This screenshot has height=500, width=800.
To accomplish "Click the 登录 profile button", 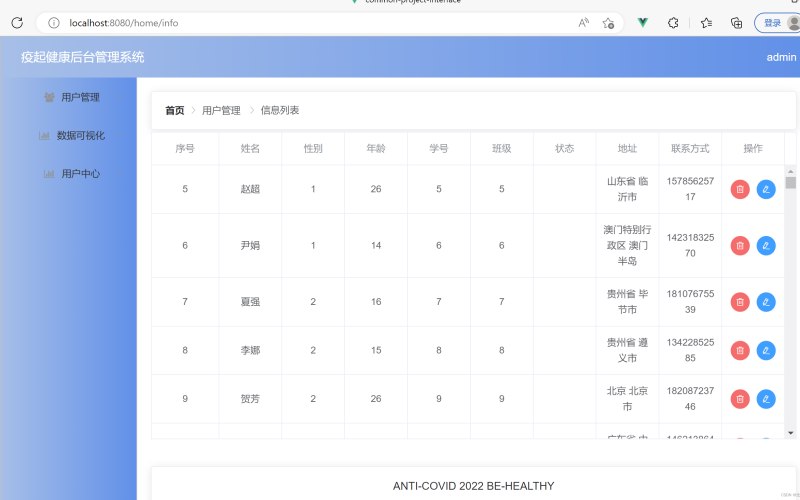I will [778, 22].
